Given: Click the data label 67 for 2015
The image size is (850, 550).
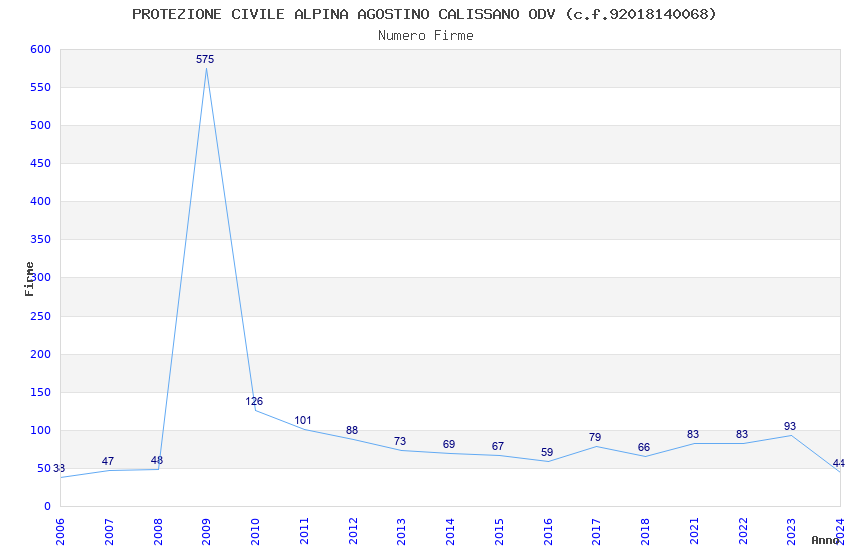Looking at the screenshot, I should (498, 446).
